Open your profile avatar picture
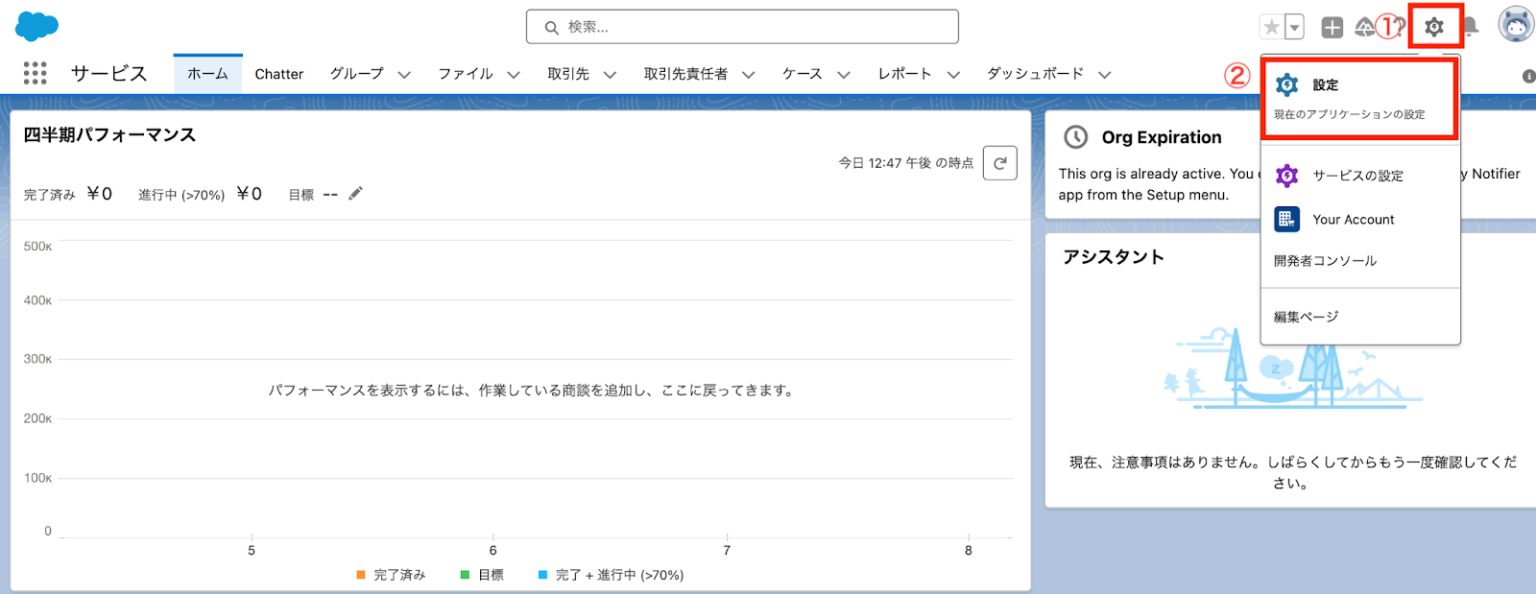Viewport: 1536px width, 594px height. (1514, 26)
